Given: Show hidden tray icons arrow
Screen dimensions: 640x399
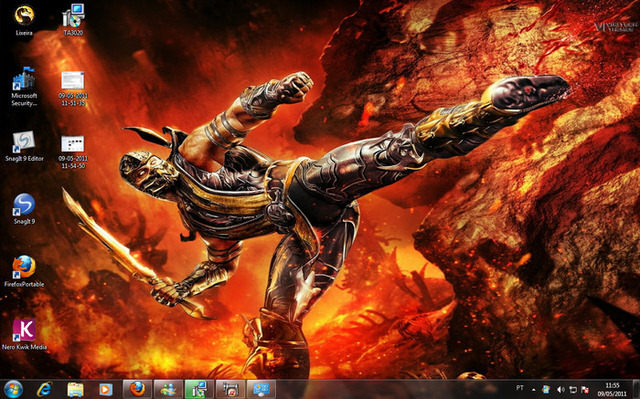Looking at the screenshot, I should point(533,389).
